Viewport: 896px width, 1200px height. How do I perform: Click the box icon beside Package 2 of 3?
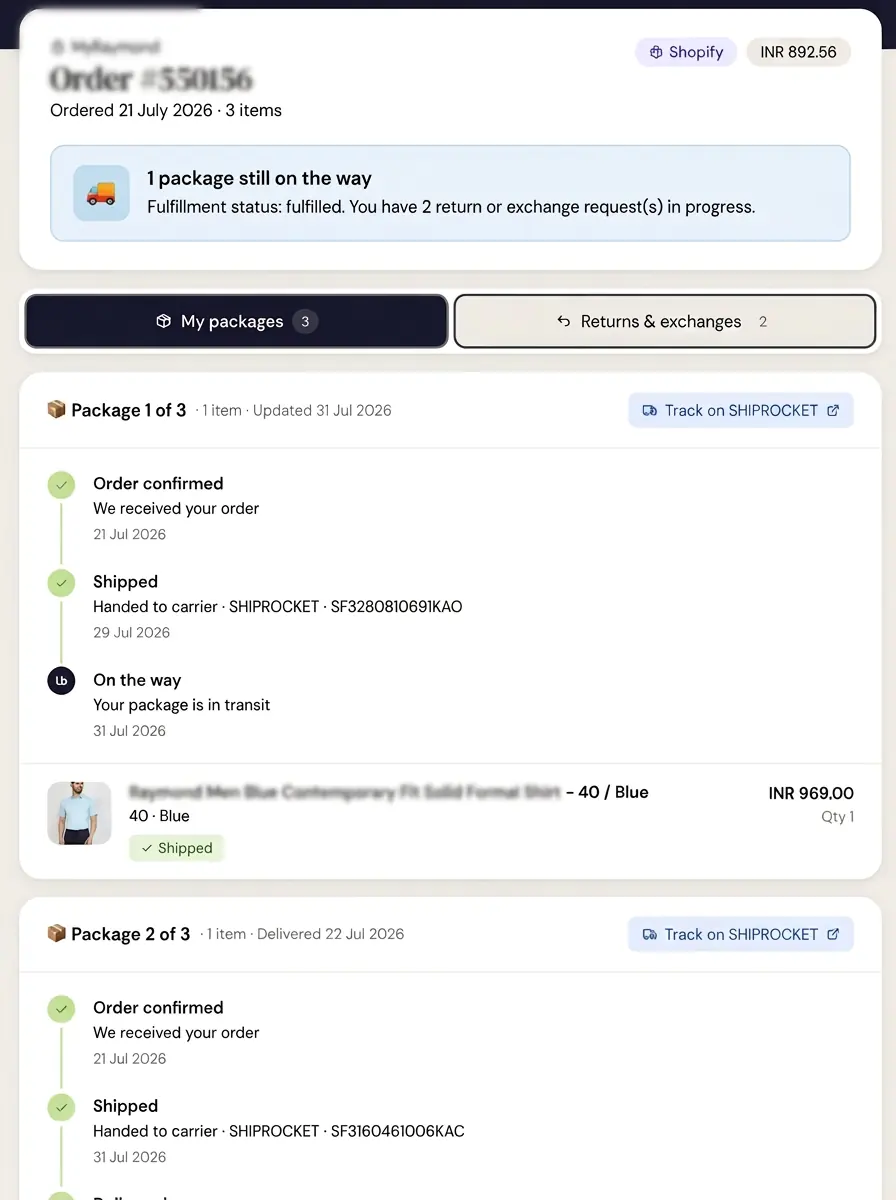click(56, 934)
